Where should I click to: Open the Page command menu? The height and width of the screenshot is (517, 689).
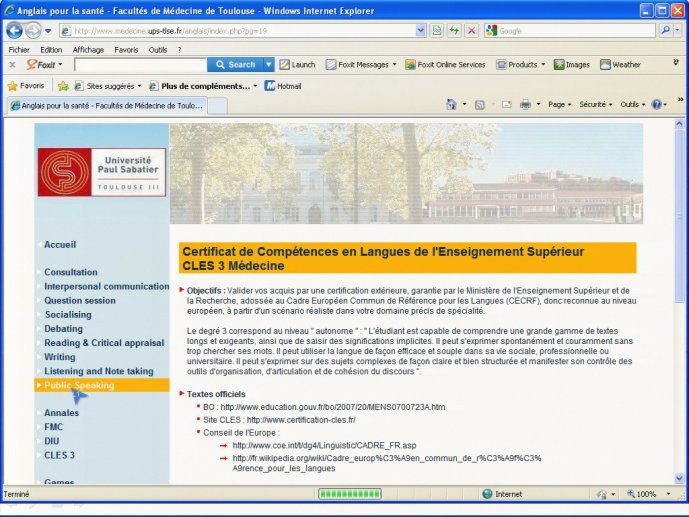[x=559, y=105]
